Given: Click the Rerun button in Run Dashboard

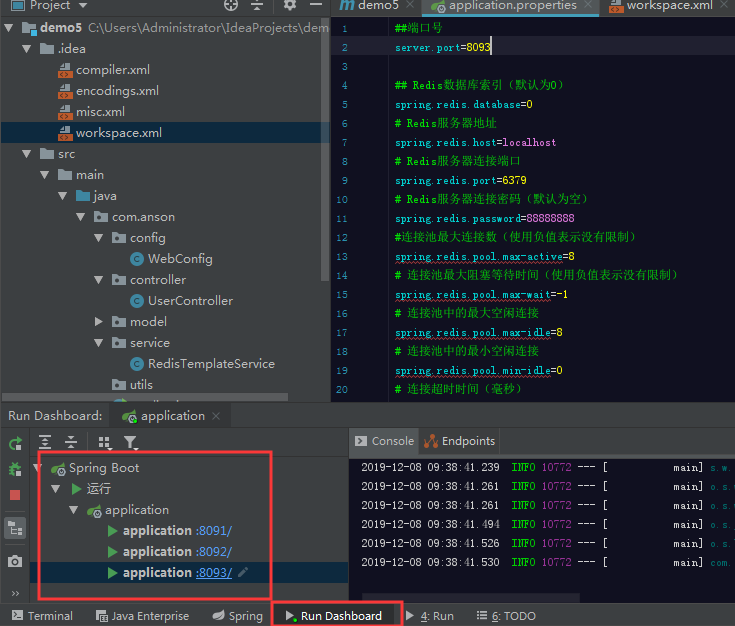Looking at the screenshot, I should pyautogui.click(x=15, y=443).
